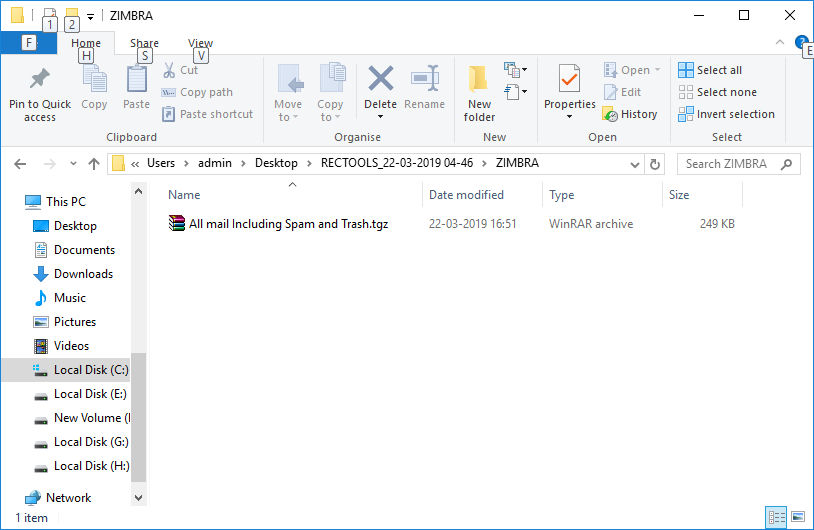Open Pictures in navigation pane

click(x=75, y=322)
